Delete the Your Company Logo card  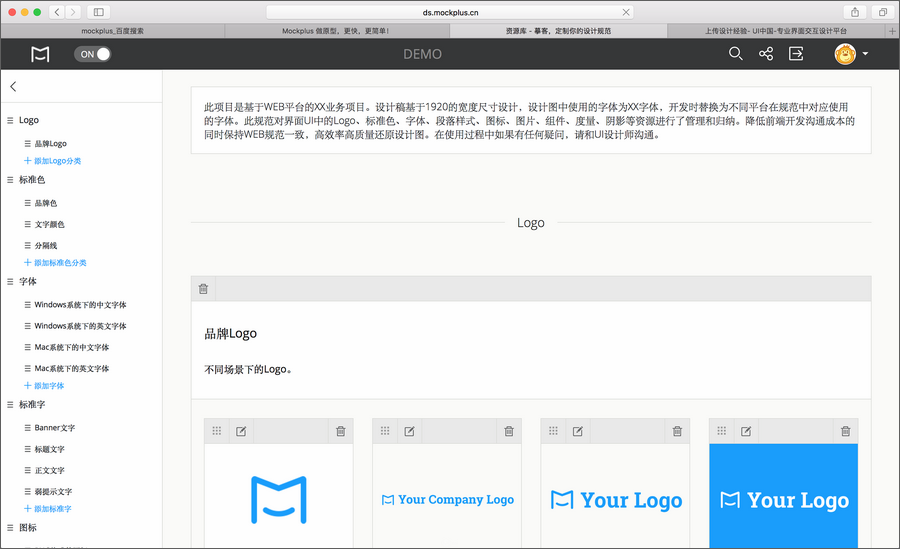click(x=509, y=431)
